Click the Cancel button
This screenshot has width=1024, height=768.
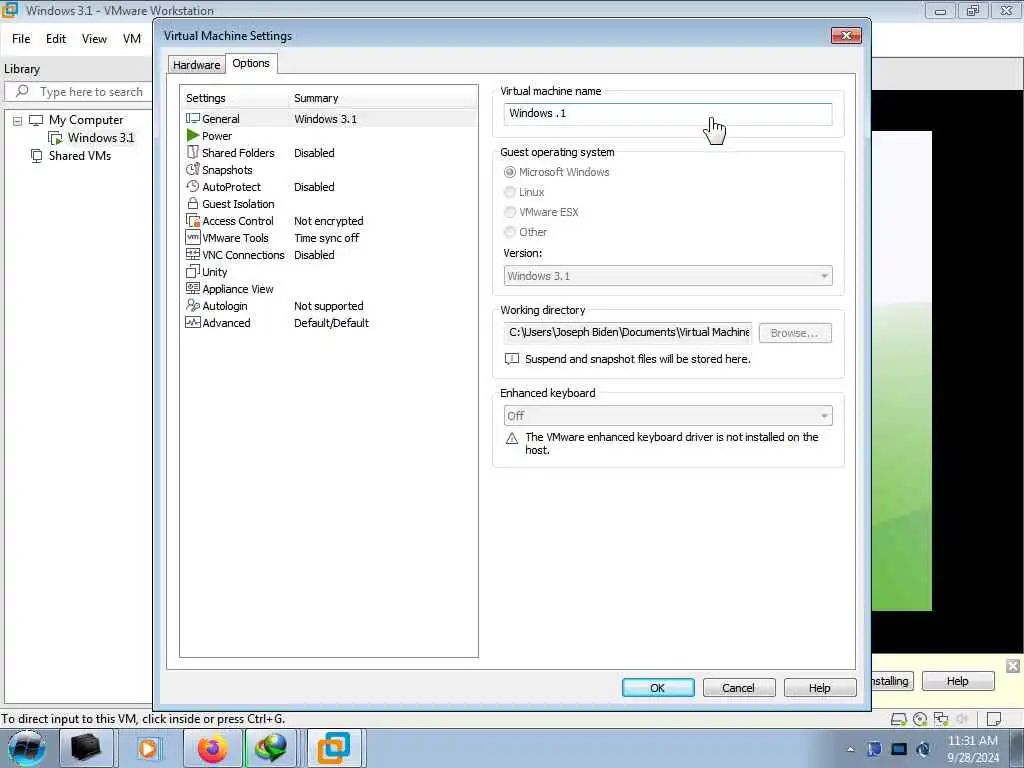(739, 688)
